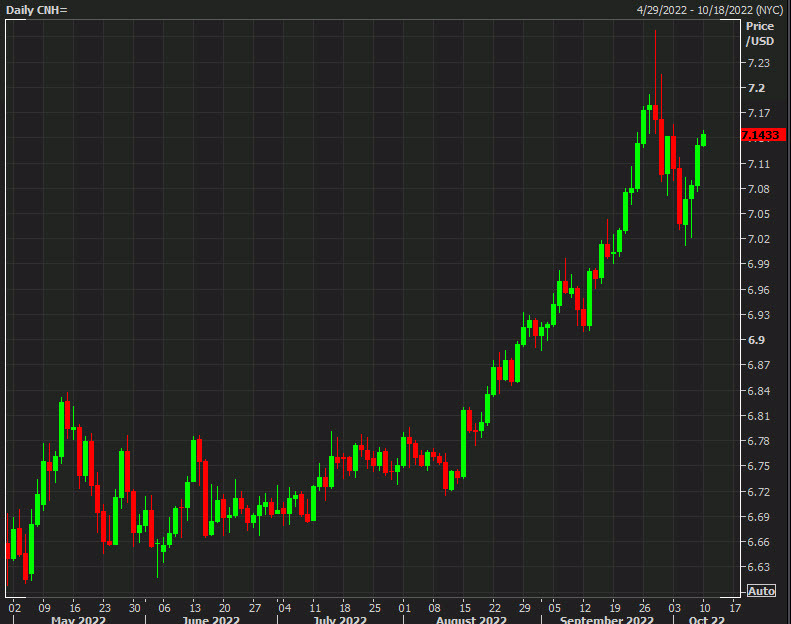Click the 6.93 price axis label
Viewport: 791px width, 624px height.
pyautogui.click(x=759, y=315)
